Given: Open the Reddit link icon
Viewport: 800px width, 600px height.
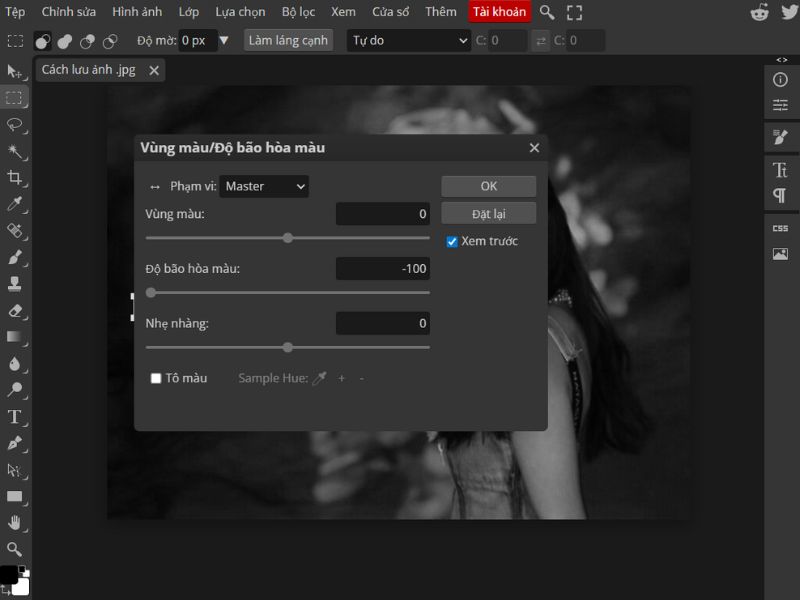Looking at the screenshot, I should click(x=760, y=12).
